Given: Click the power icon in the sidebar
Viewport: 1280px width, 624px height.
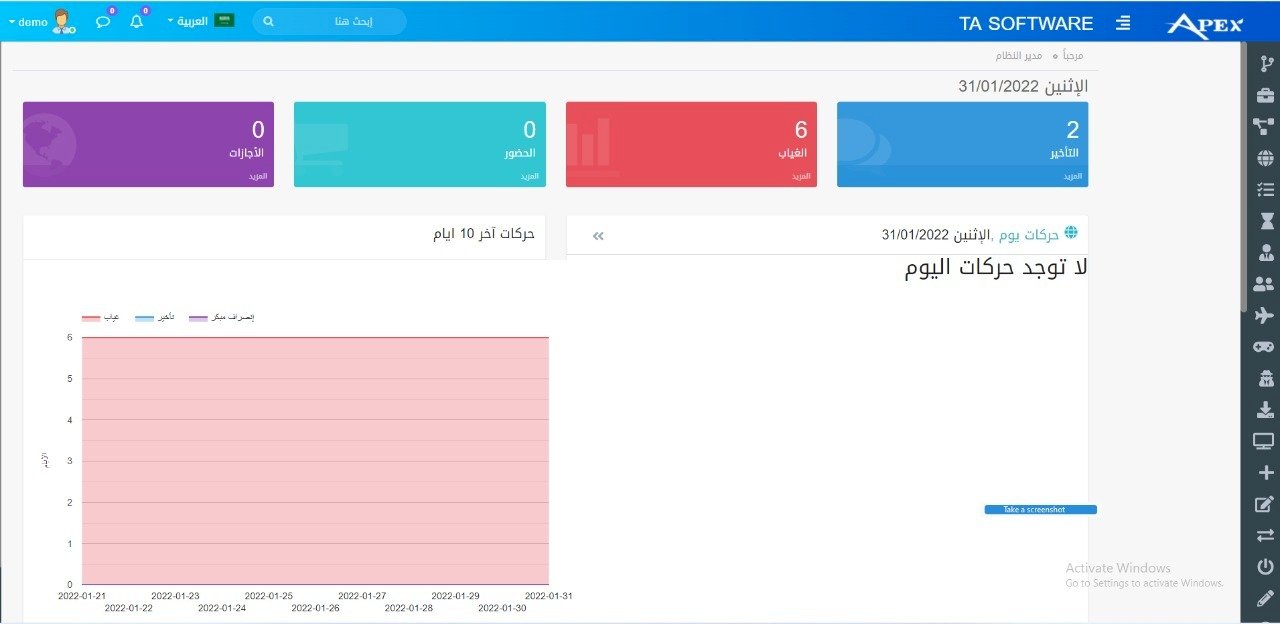Looking at the screenshot, I should pos(1264,567).
